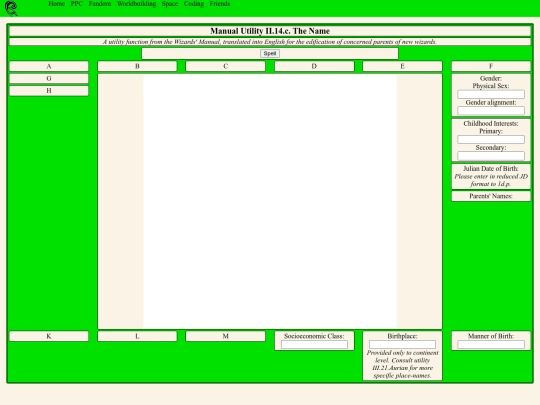540x405 pixels.
Task: Click the Birthplace continent-level note
Action: [402, 364]
